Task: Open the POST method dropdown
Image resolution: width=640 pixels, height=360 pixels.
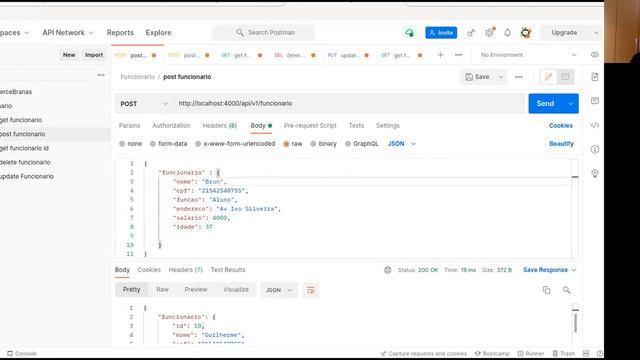Action: click(x=144, y=104)
